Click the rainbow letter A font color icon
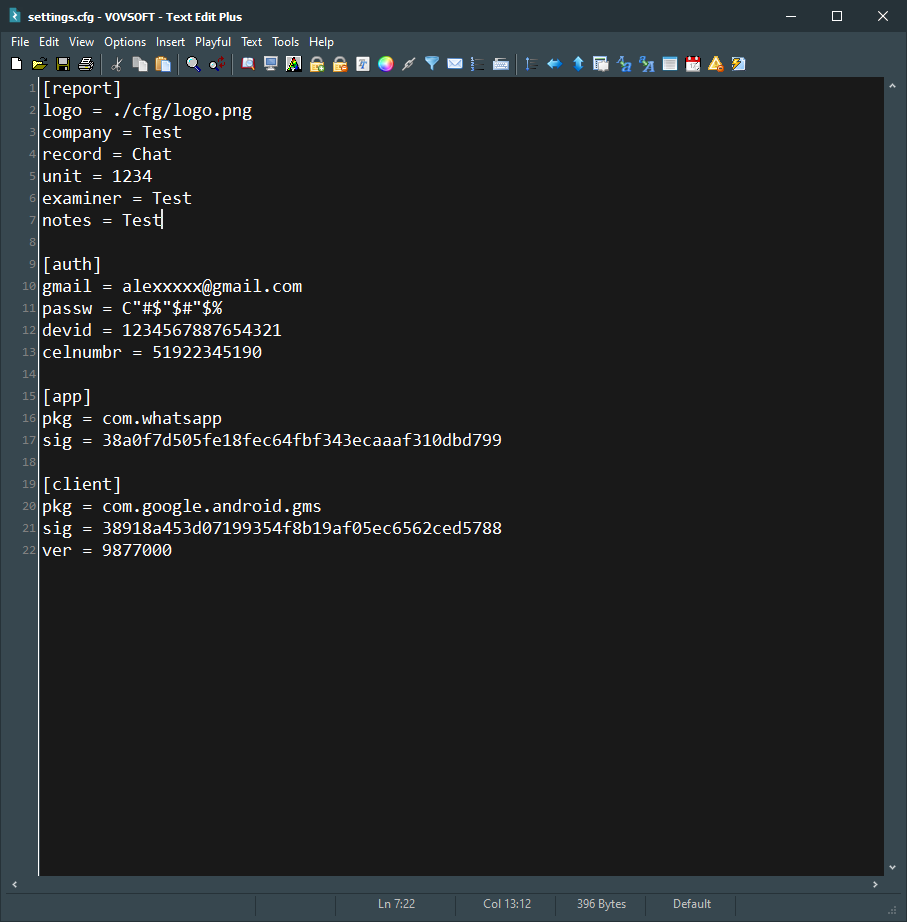The width and height of the screenshot is (907, 922). click(294, 64)
